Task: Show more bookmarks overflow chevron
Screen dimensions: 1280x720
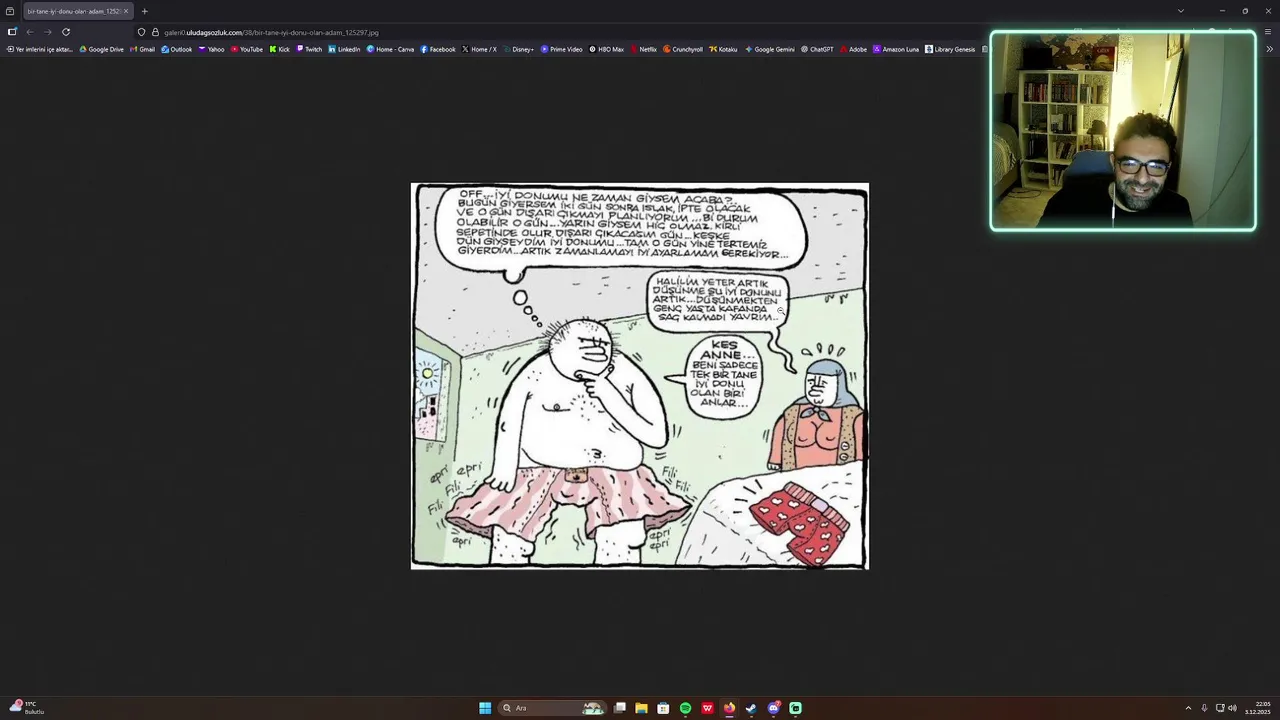Action: pos(1270,49)
